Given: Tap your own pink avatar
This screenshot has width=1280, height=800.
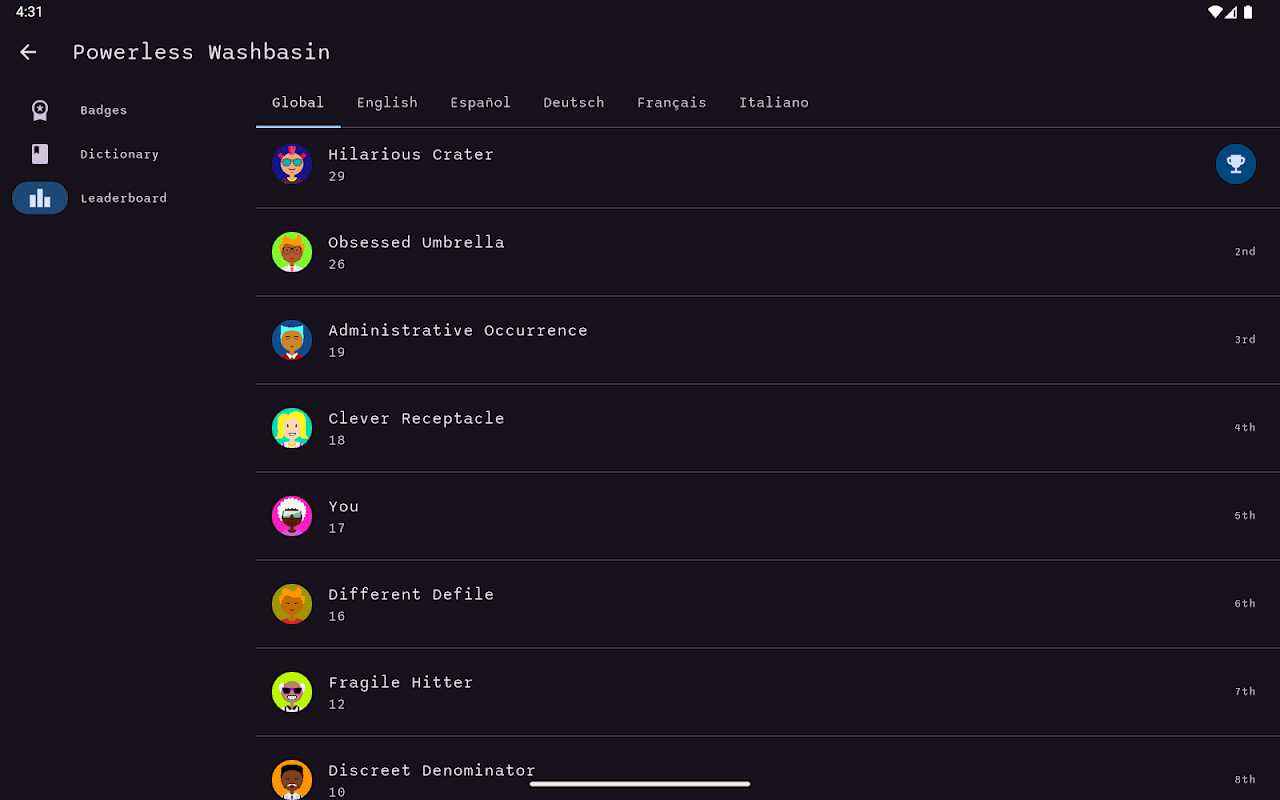Looking at the screenshot, I should [292, 516].
